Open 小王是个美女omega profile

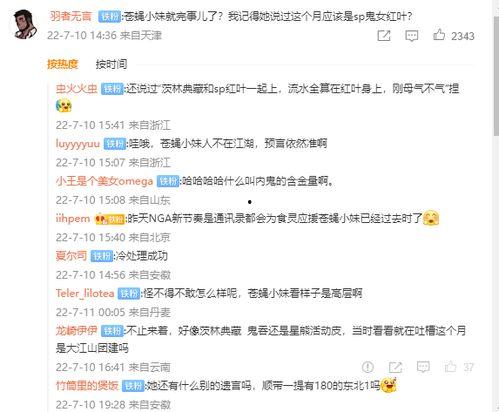(x=104, y=181)
